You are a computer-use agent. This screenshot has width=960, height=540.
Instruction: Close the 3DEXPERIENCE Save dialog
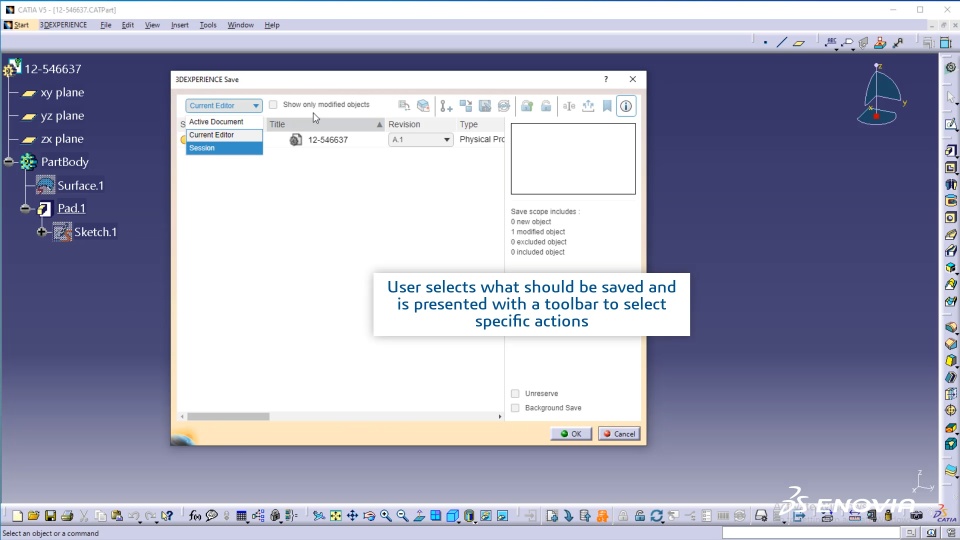click(632, 79)
